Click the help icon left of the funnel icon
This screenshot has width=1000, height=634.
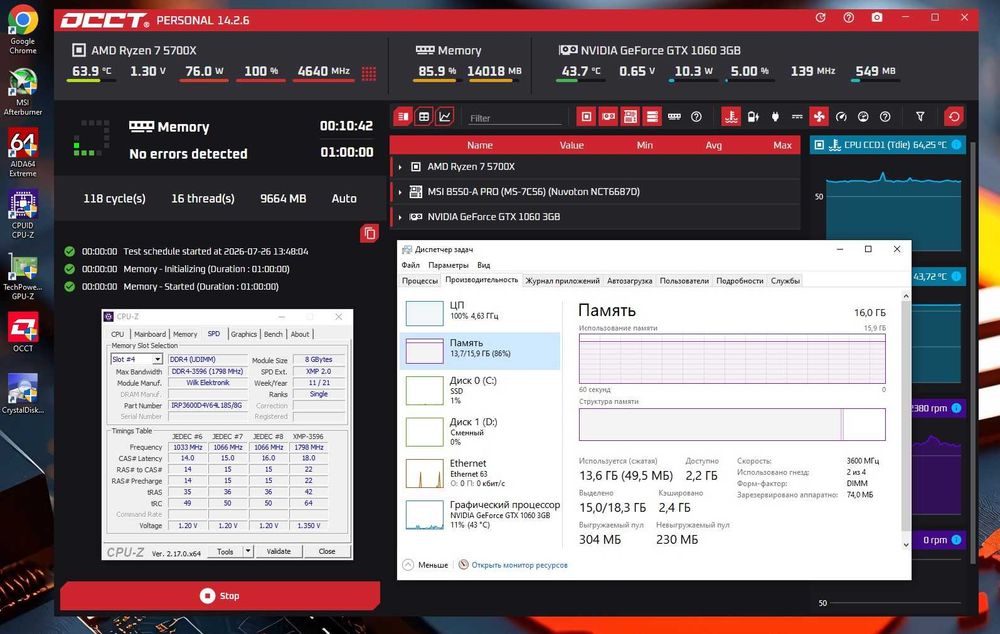885,117
